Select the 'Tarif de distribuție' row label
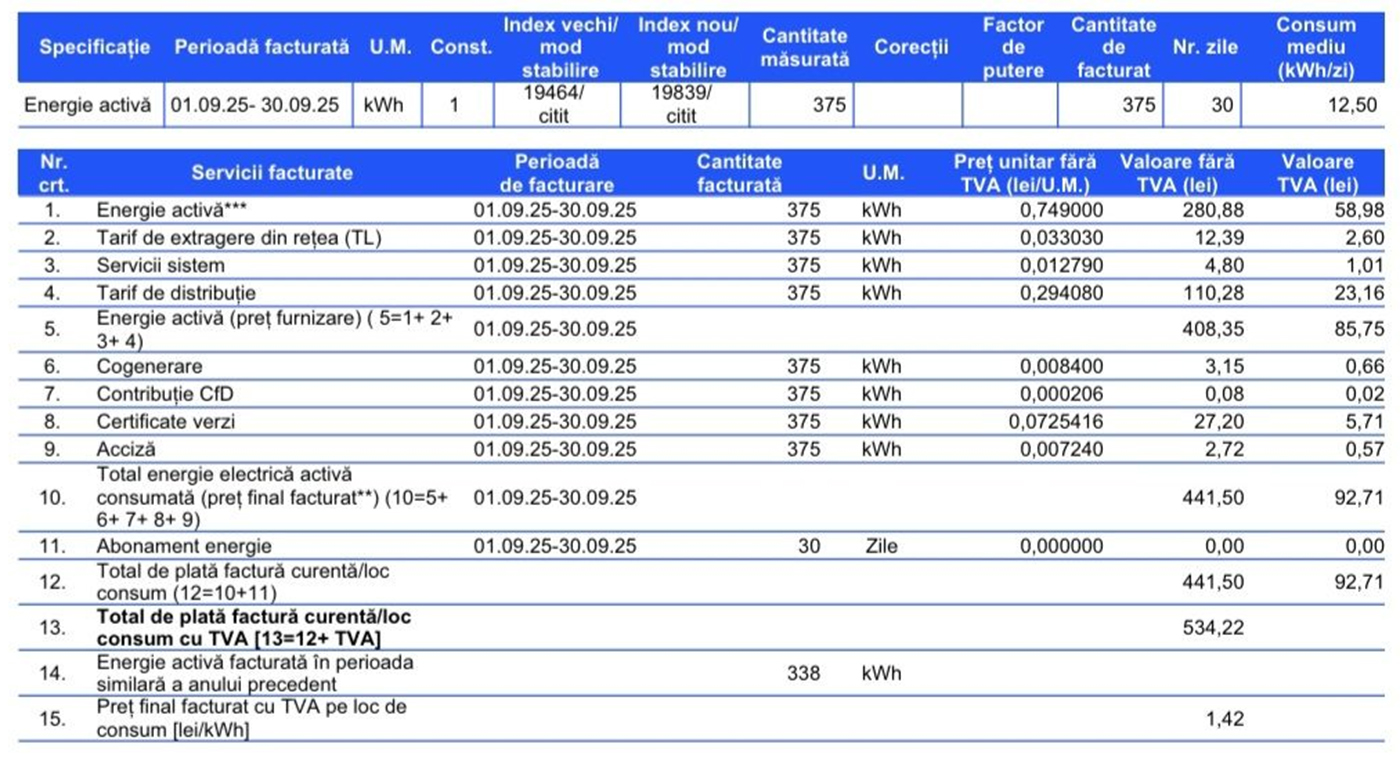 175,294
